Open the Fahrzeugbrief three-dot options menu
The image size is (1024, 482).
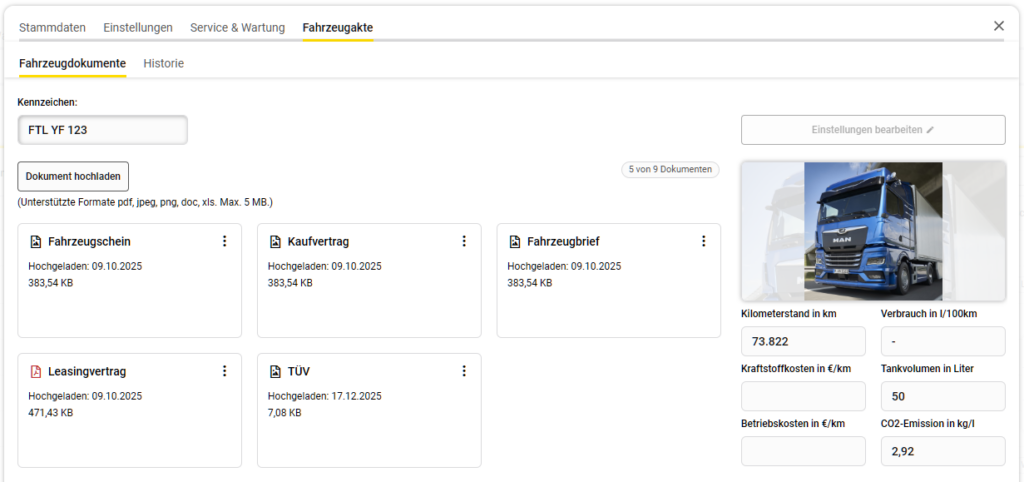pos(703,241)
